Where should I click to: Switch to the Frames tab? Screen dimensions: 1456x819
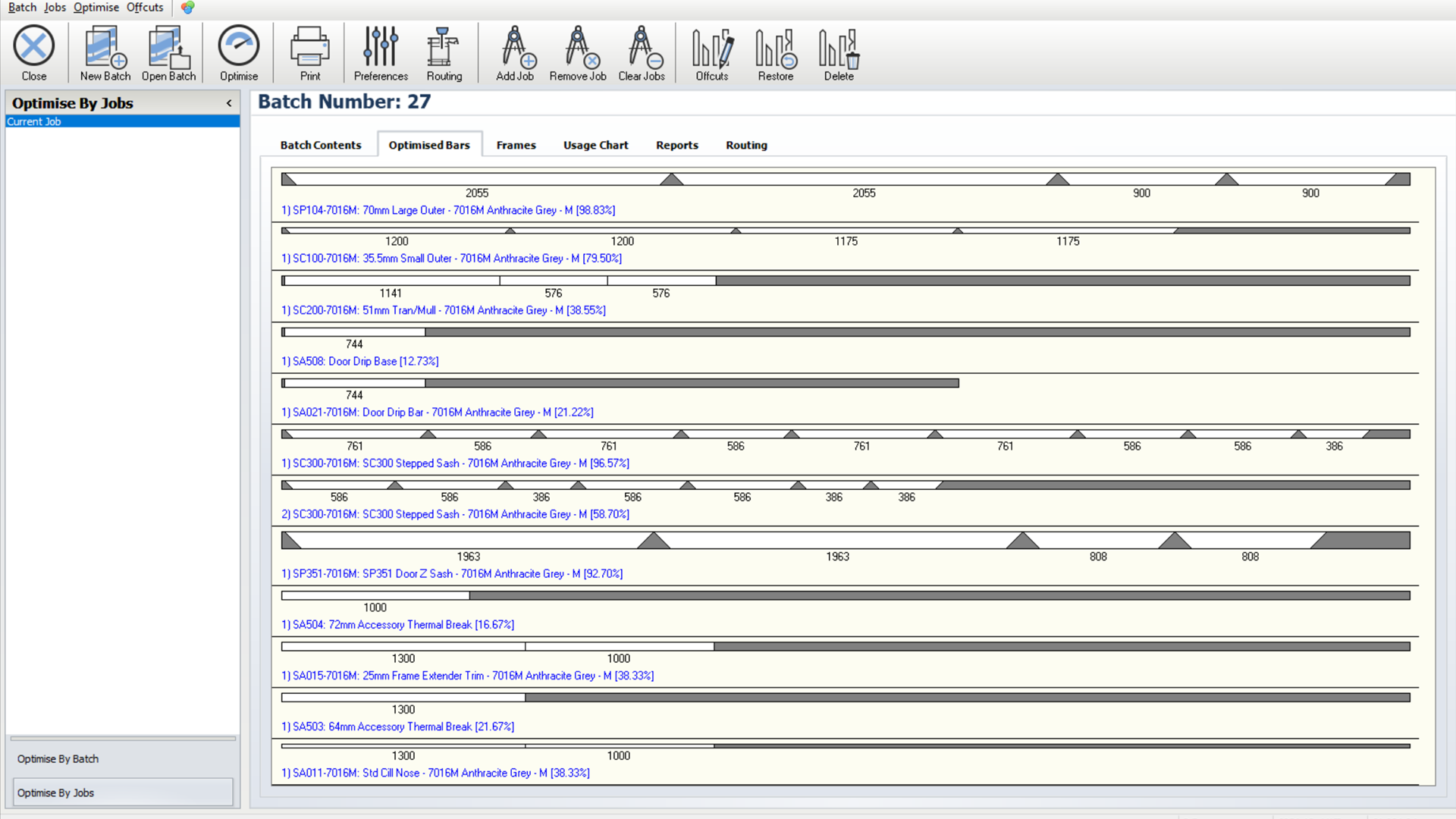[516, 145]
